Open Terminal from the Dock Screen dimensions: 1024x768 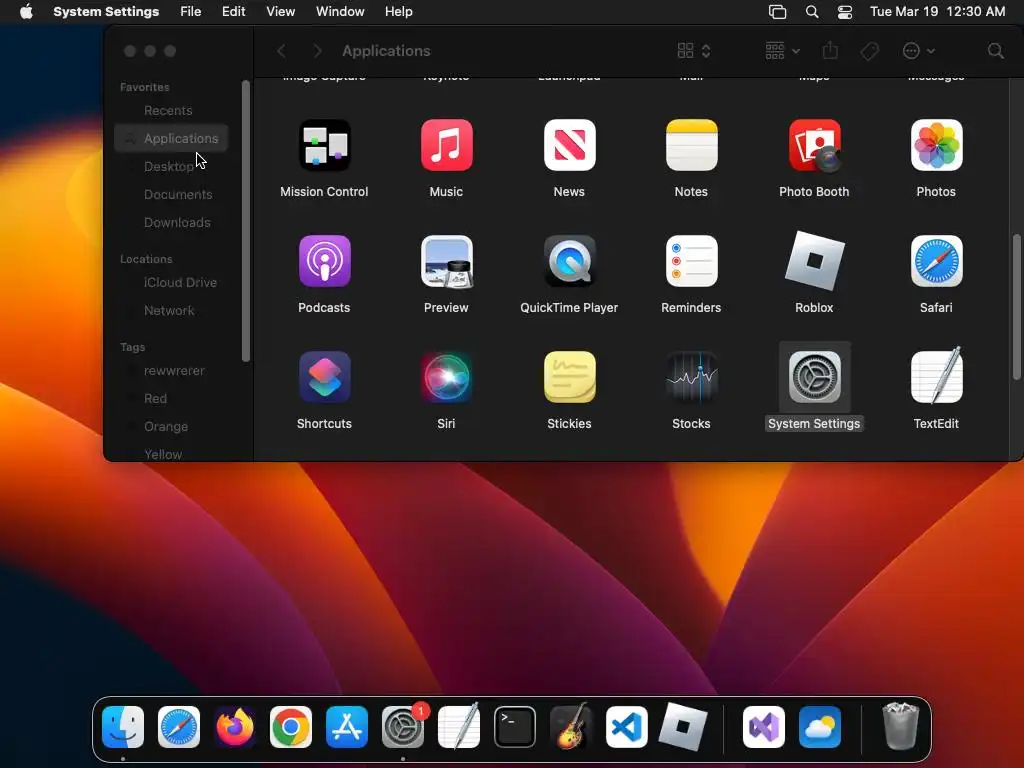515,727
